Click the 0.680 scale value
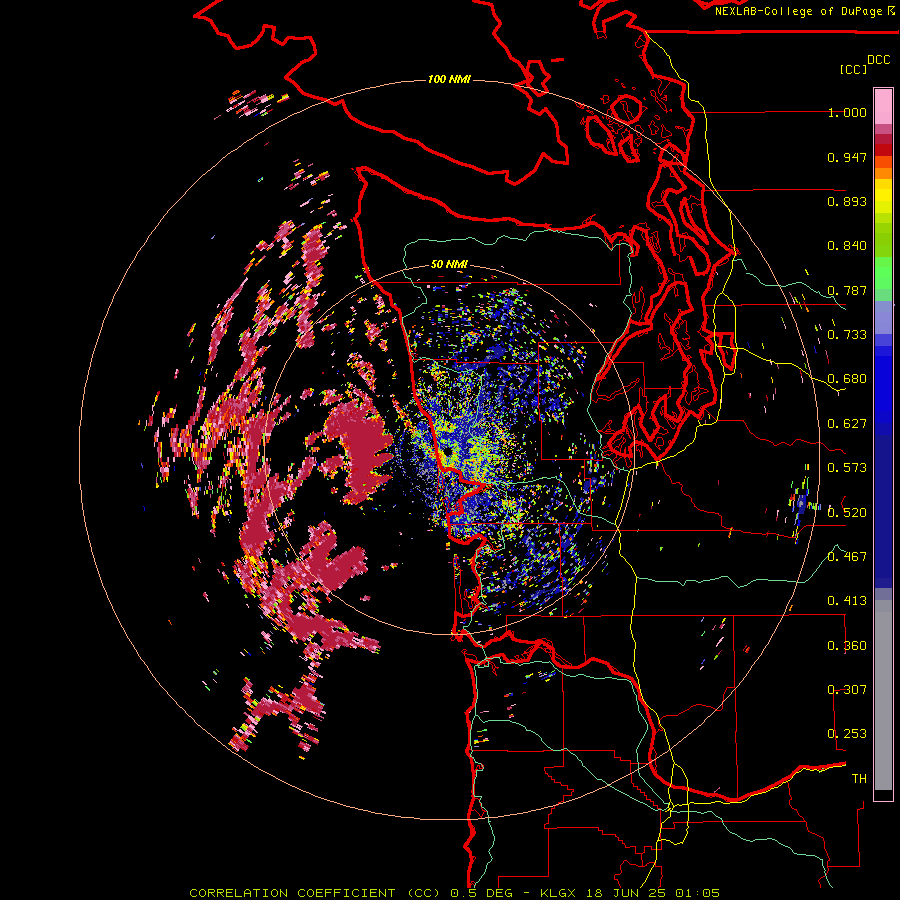This screenshot has height=900, width=900. click(847, 379)
